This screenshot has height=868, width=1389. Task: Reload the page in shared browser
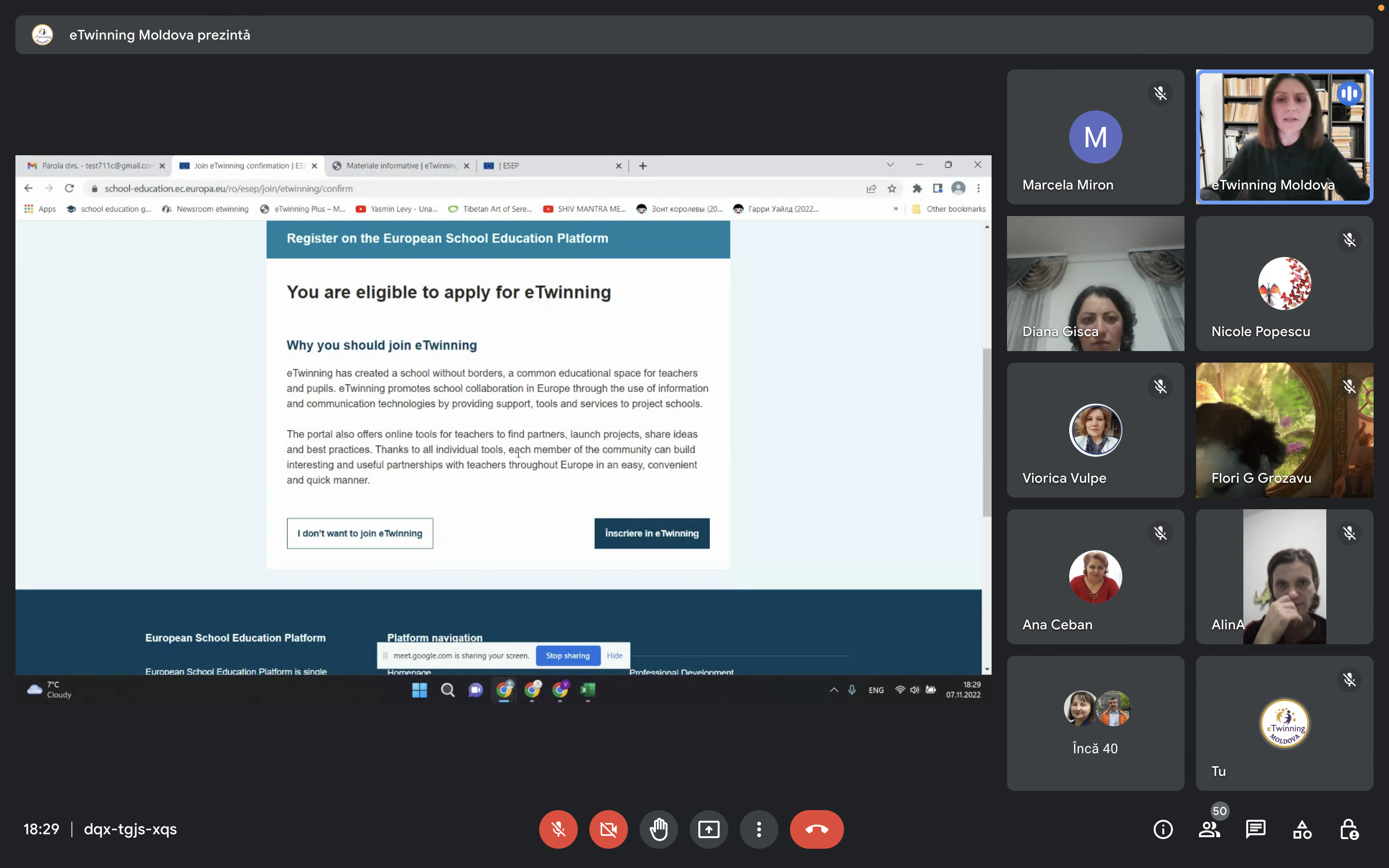tap(69, 188)
